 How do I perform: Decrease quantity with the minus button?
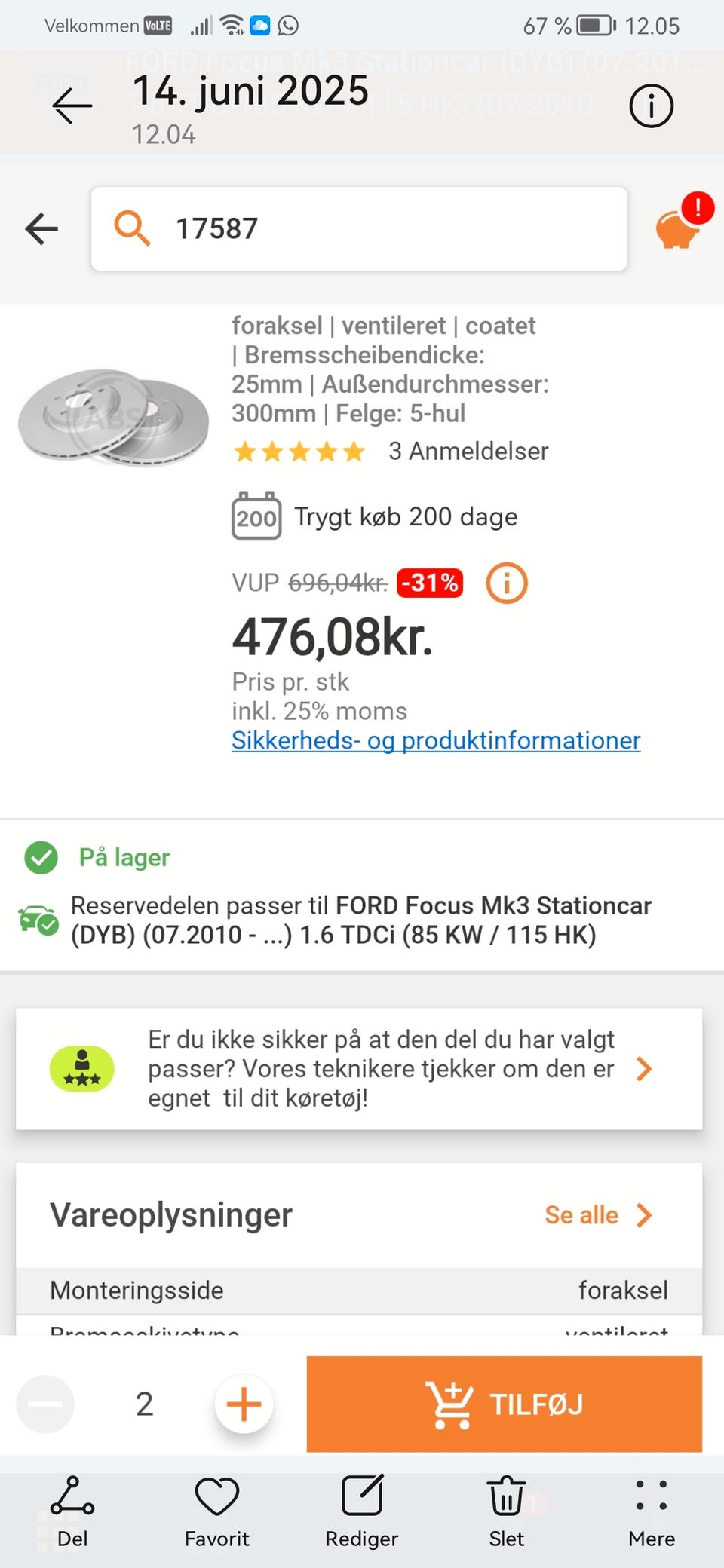(45, 1404)
